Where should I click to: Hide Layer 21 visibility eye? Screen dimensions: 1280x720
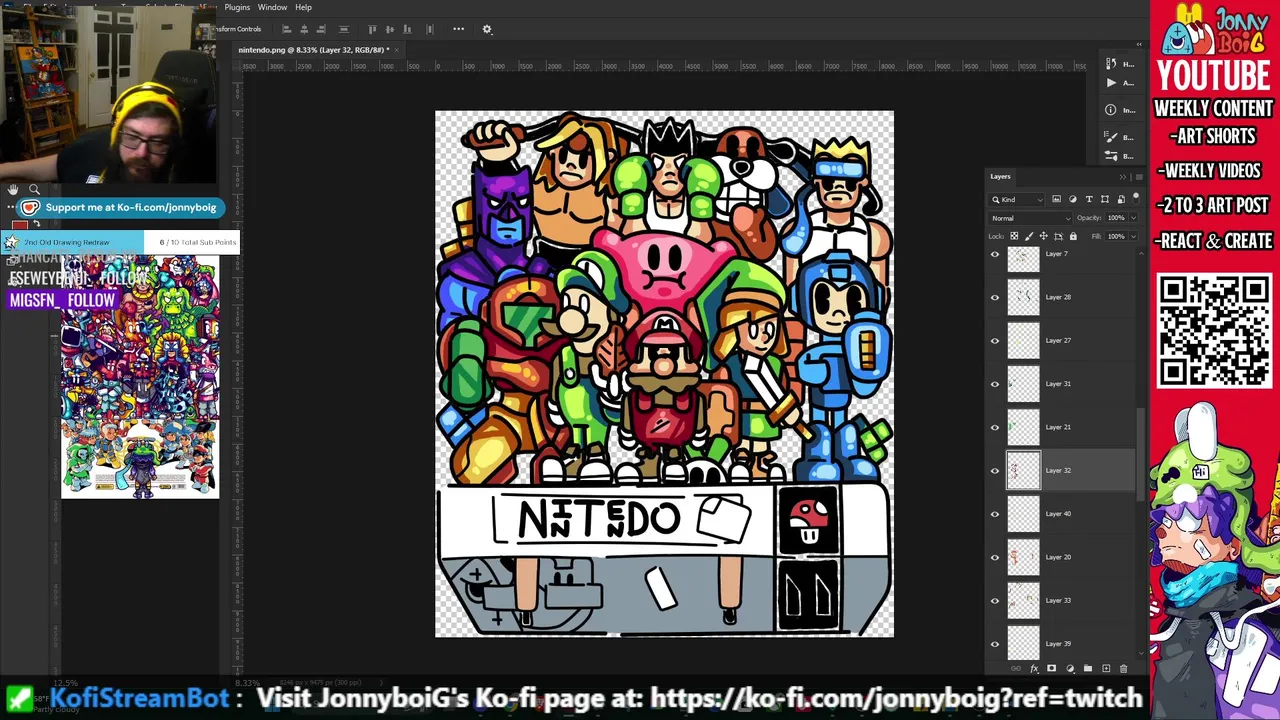pos(994,427)
